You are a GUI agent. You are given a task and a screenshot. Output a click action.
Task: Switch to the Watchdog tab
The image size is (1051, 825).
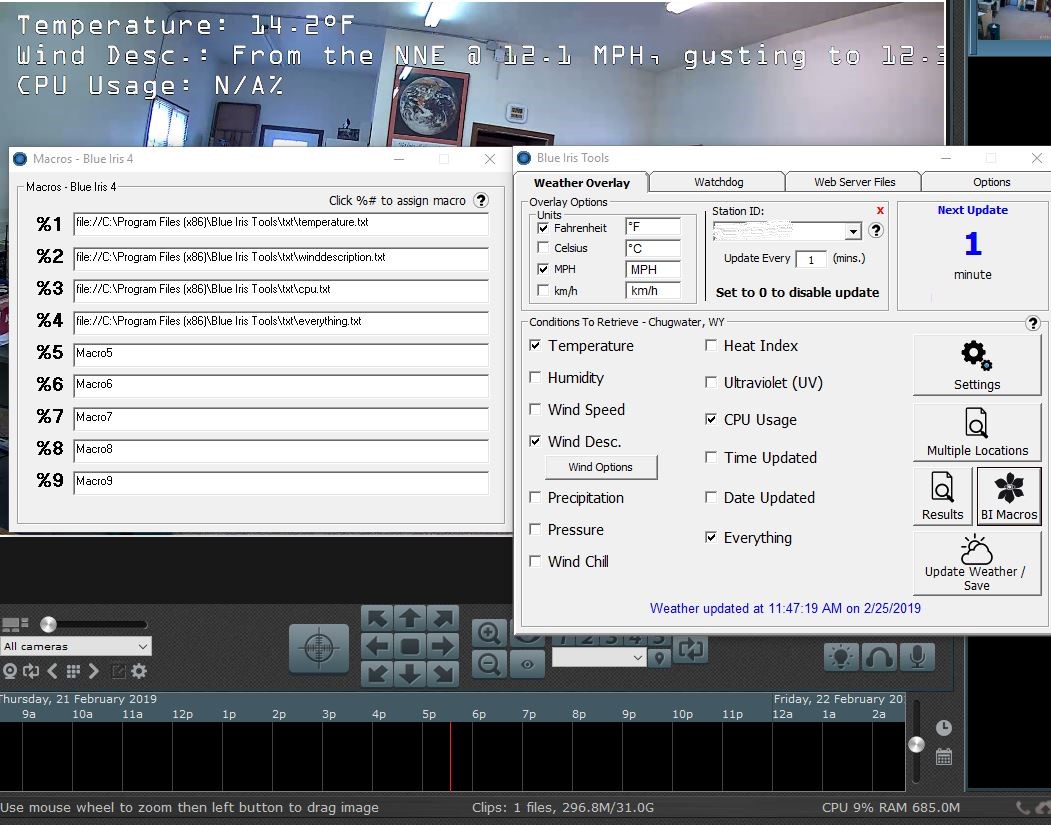(718, 182)
